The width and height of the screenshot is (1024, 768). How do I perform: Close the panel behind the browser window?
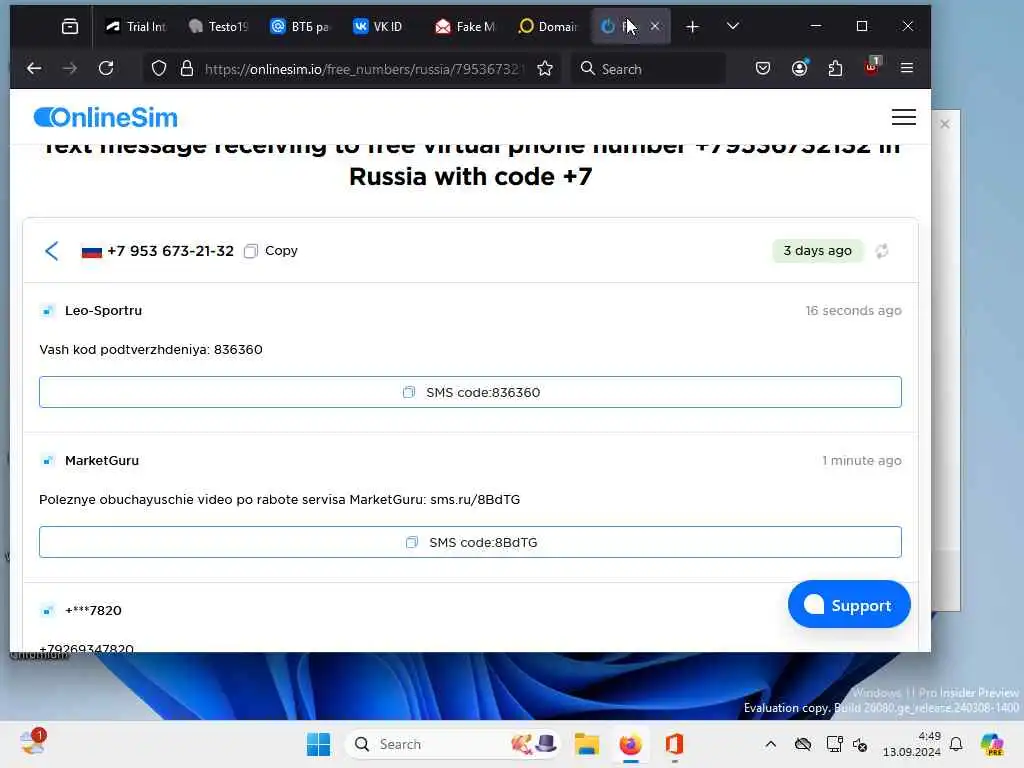pyautogui.click(x=944, y=124)
